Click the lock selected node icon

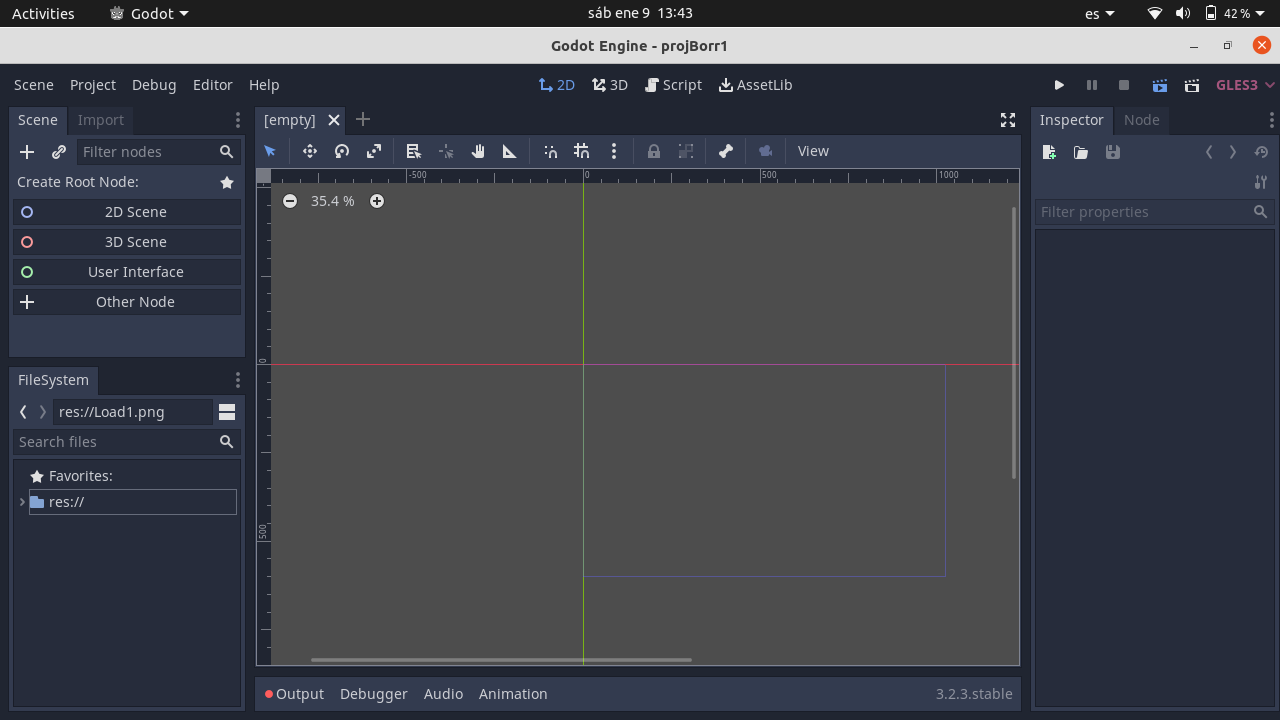pyautogui.click(x=654, y=151)
